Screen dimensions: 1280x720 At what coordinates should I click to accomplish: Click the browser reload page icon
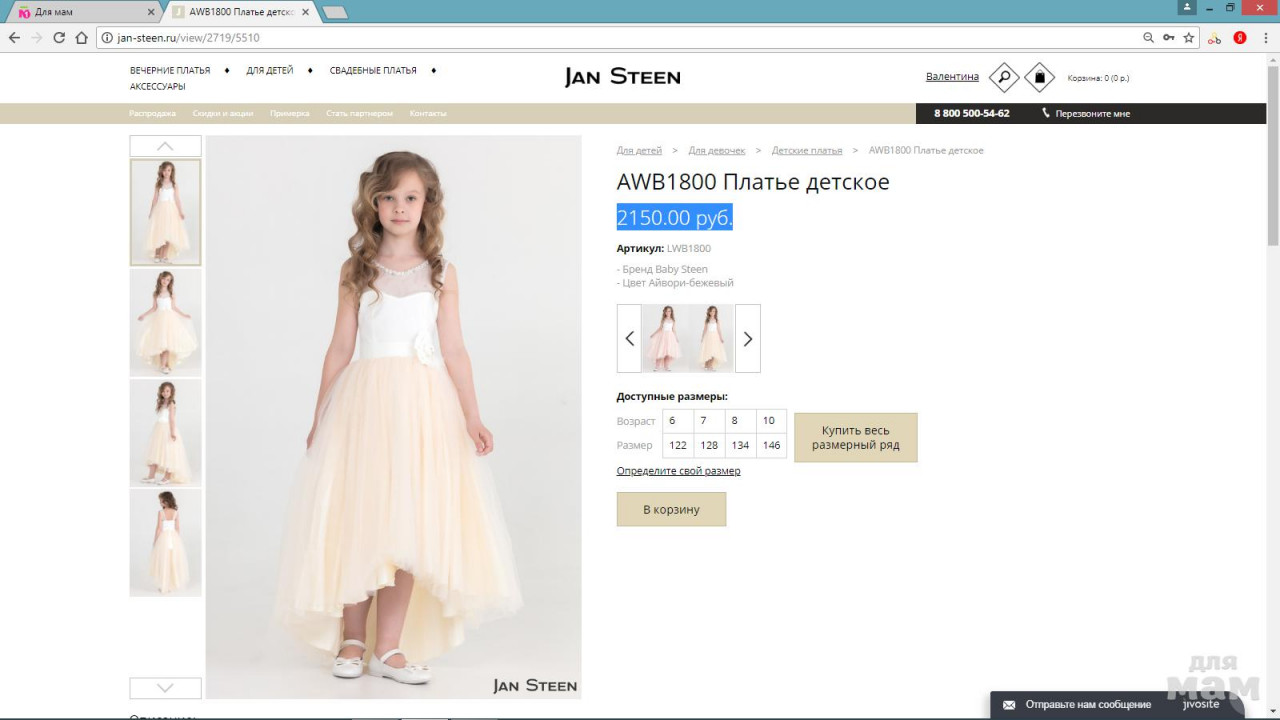59,38
